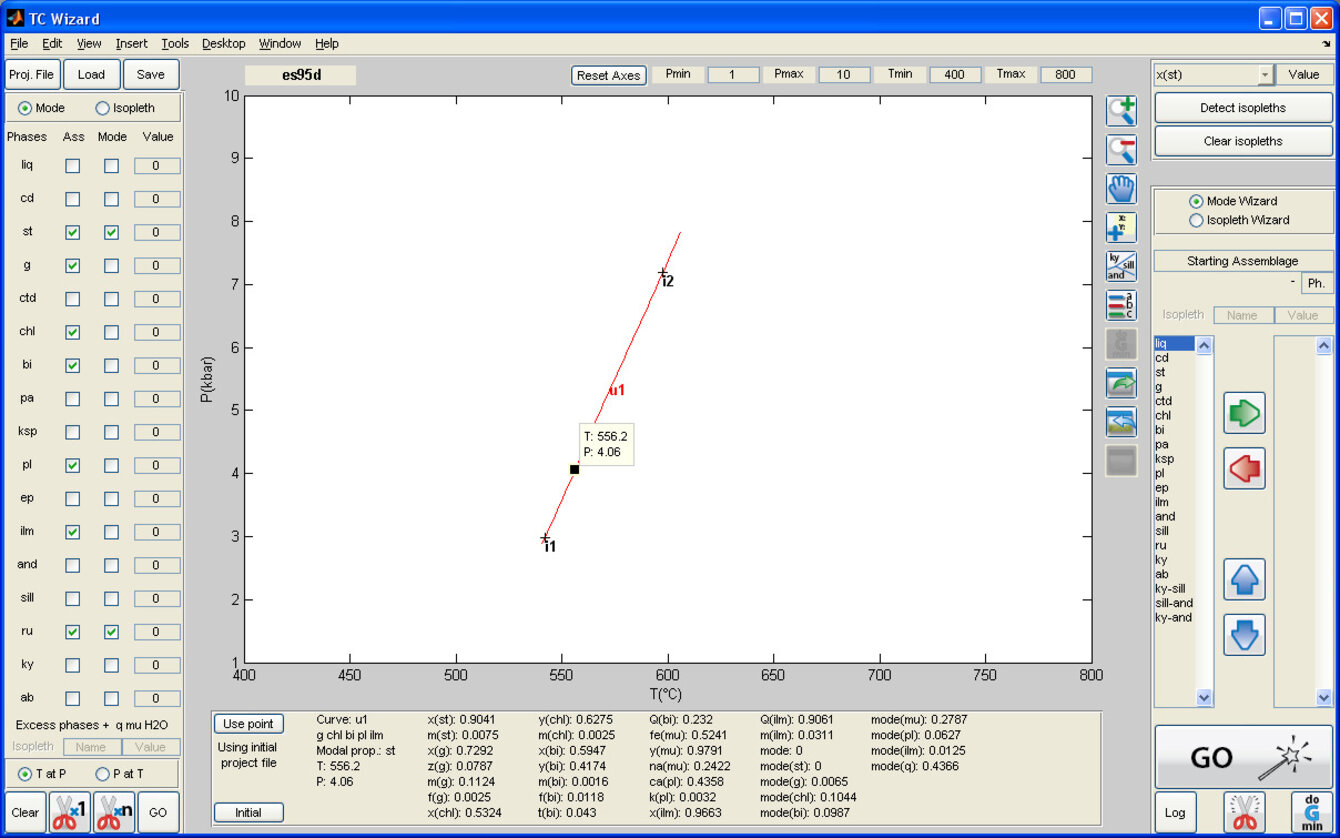Click the zoom out magnifier icon
This screenshot has width=1340, height=838.
click(x=1121, y=150)
